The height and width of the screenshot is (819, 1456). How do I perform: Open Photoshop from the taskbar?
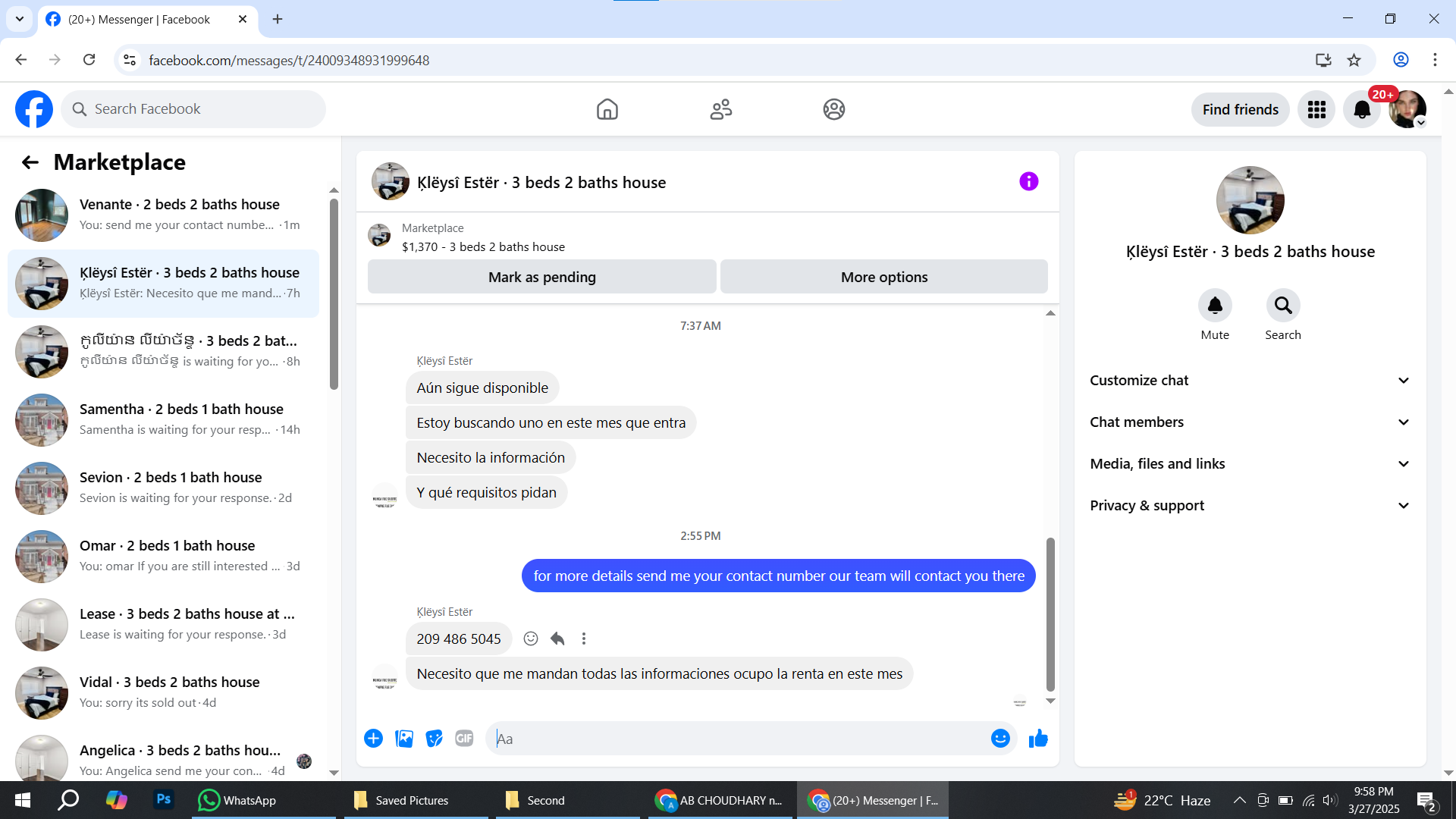point(163,799)
